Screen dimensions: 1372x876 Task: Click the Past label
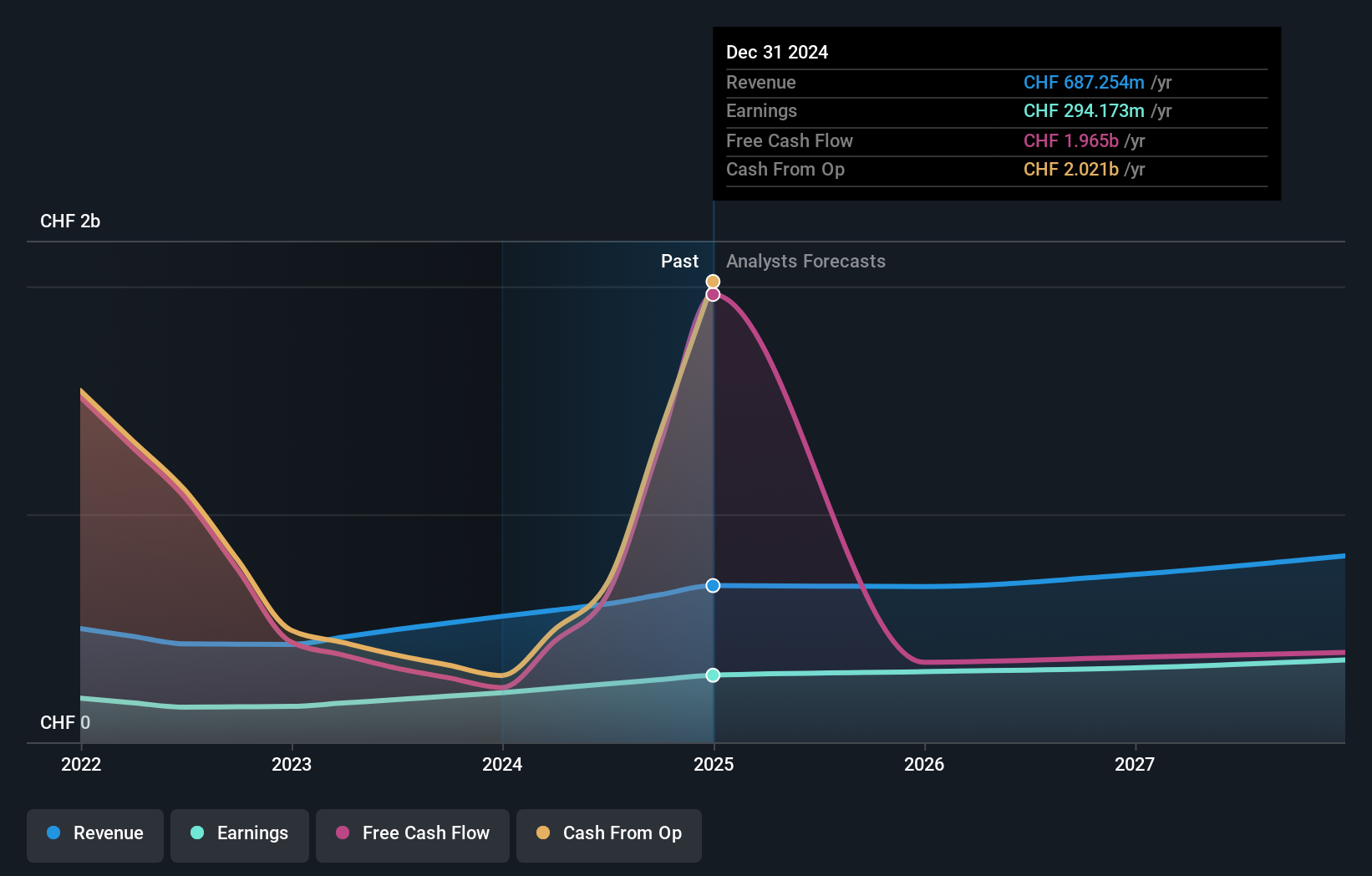tap(679, 261)
